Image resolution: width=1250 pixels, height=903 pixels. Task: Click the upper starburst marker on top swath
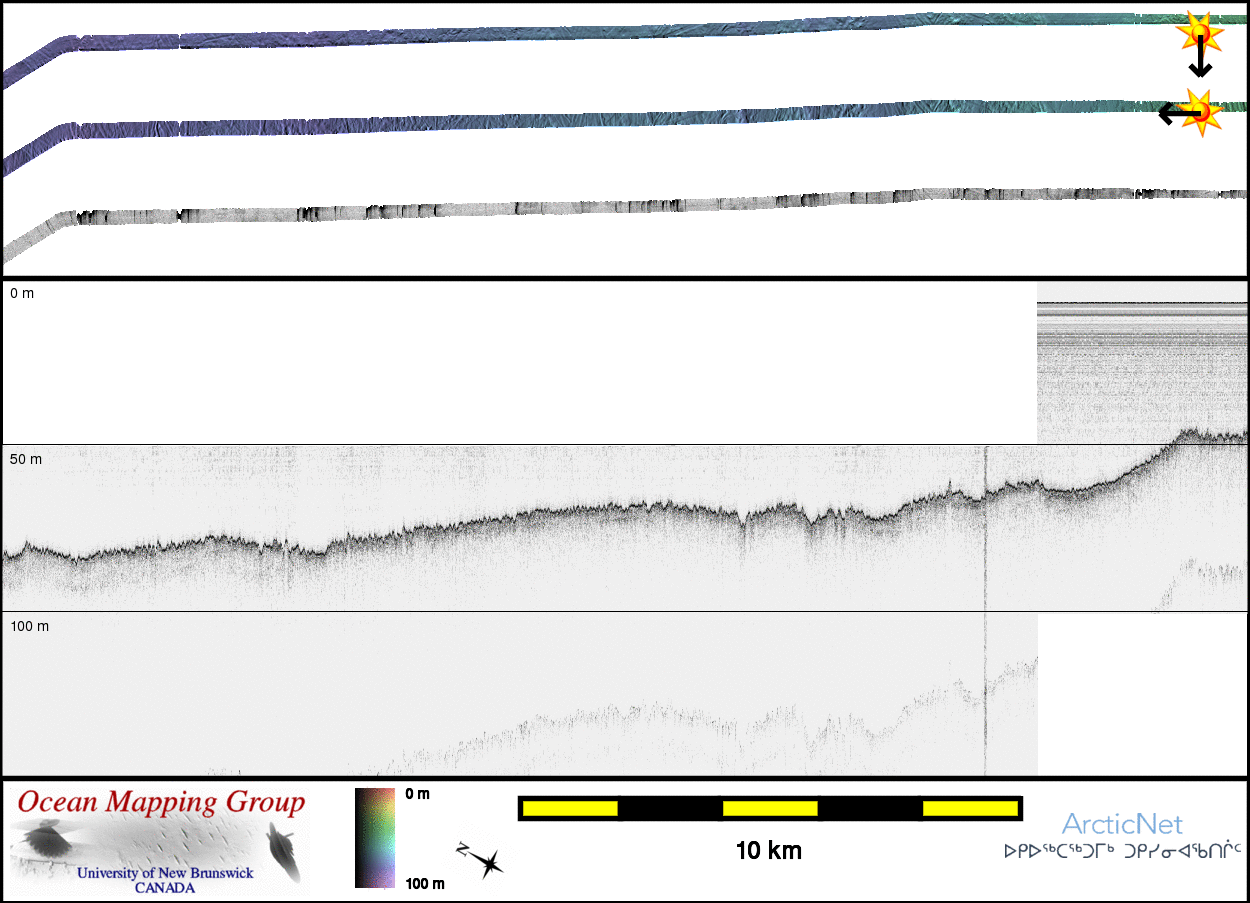pyautogui.click(x=1198, y=34)
